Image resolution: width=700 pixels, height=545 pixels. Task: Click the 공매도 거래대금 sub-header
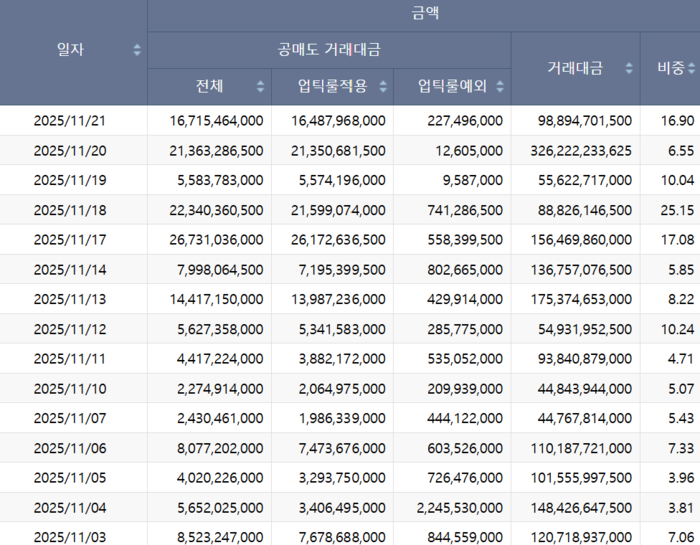tap(329, 49)
